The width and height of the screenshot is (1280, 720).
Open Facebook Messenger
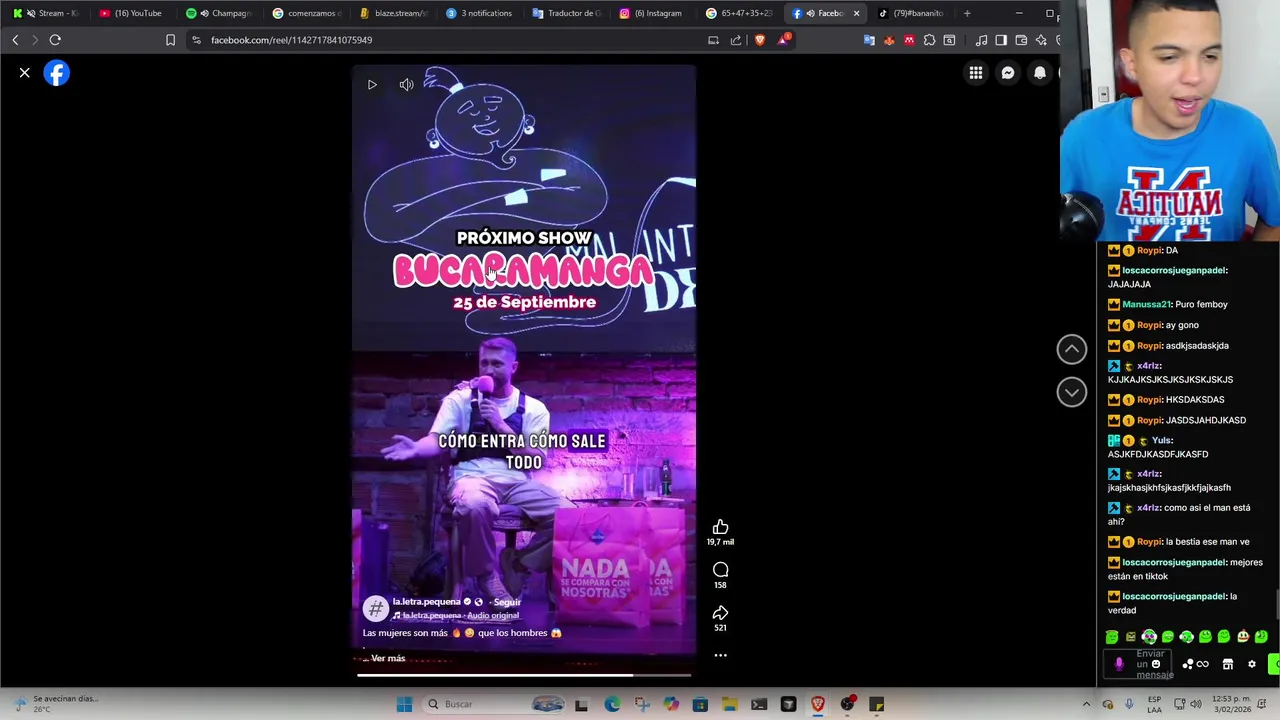[1008, 73]
